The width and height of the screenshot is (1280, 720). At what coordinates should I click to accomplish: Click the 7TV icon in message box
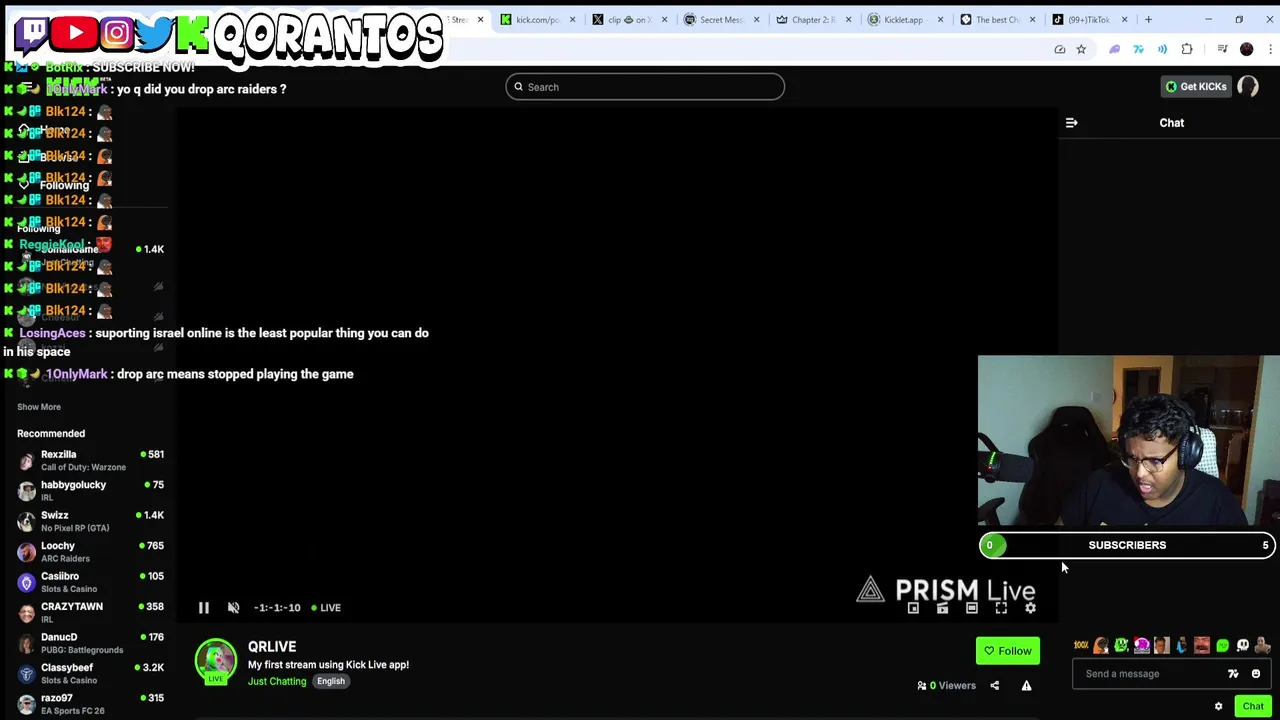click(1233, 674)
